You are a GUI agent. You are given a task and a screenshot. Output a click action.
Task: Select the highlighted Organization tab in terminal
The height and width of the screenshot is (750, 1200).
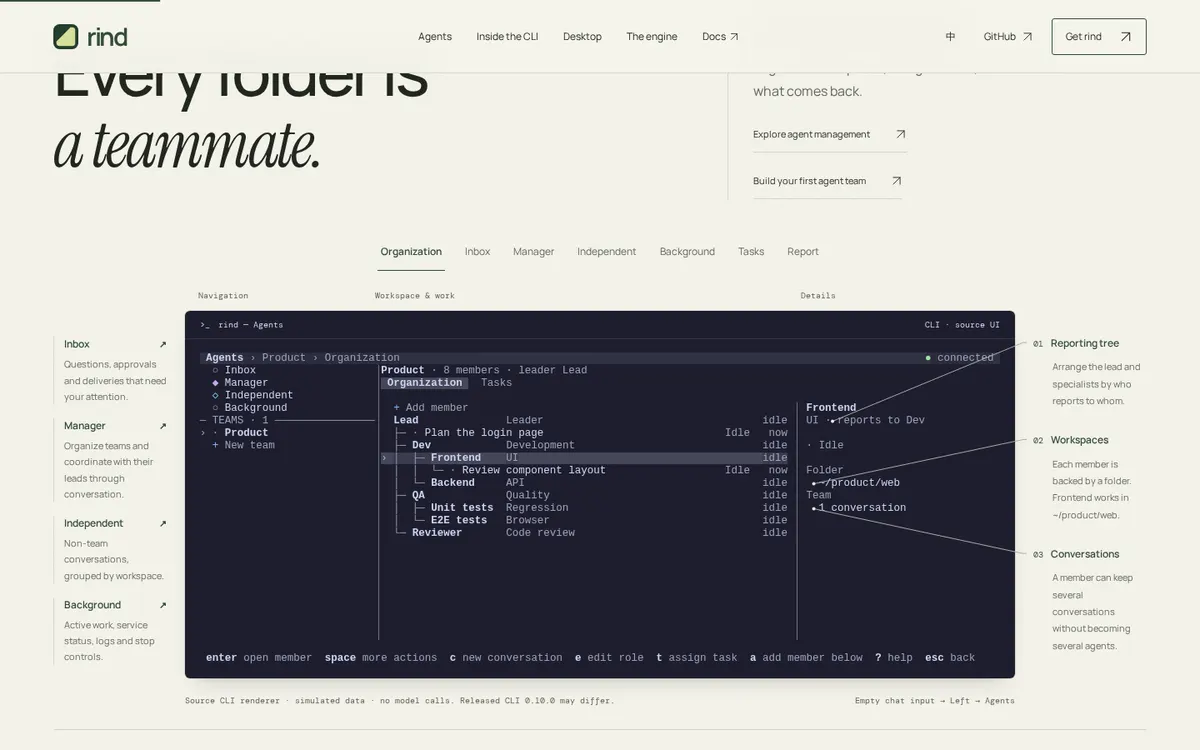click(x=425, y=383)
